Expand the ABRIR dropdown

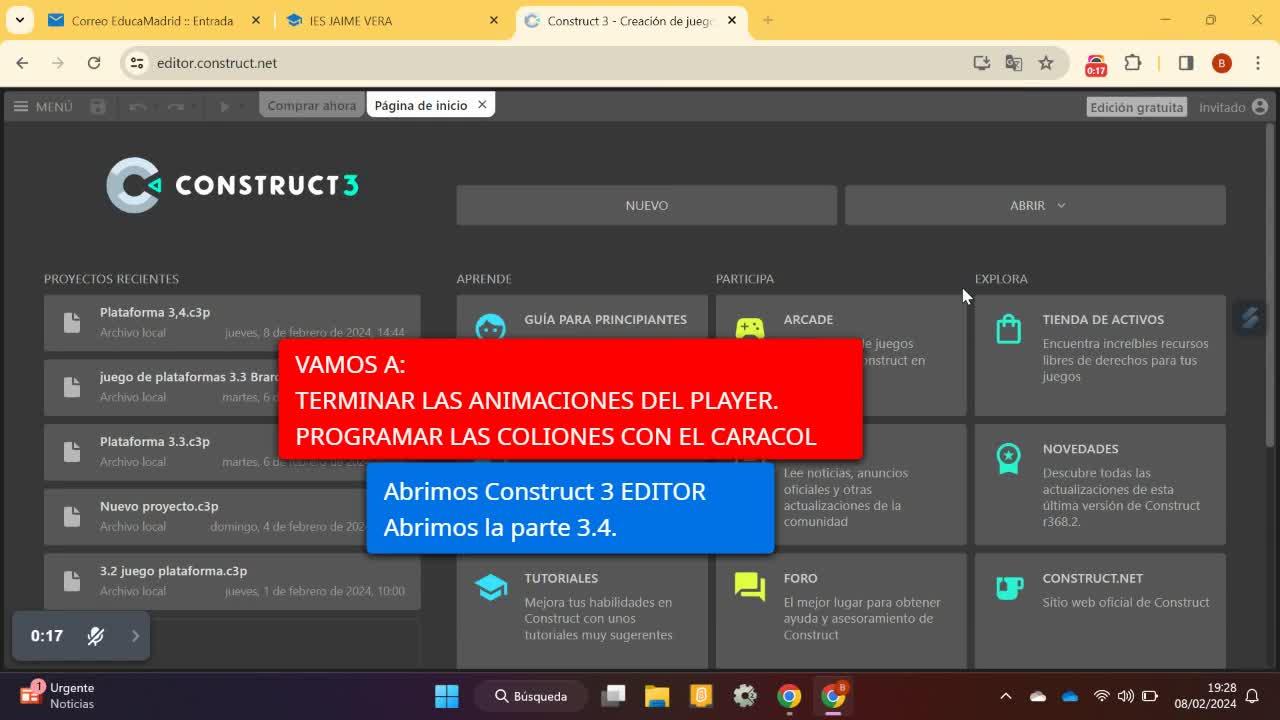[1035, 205]
